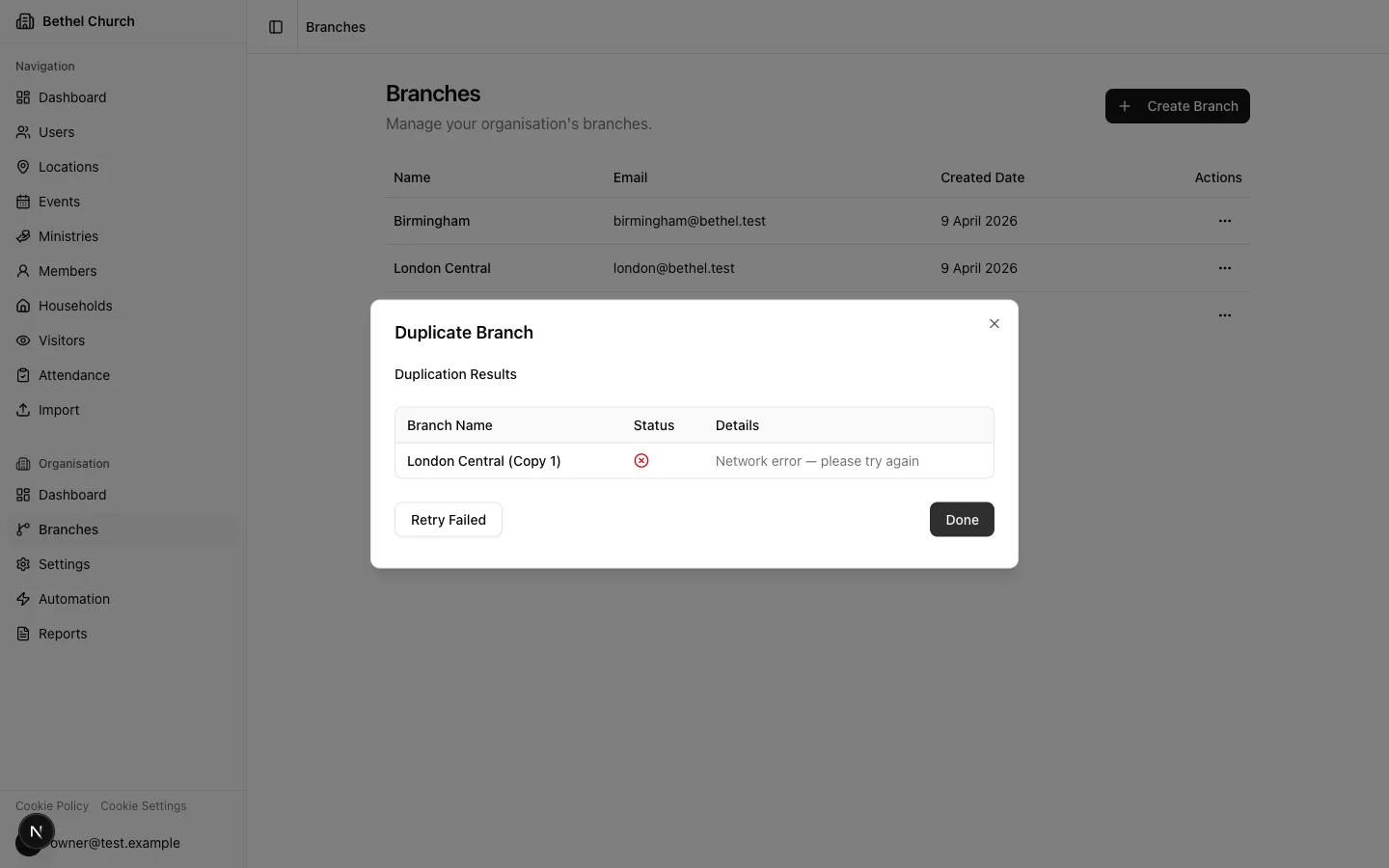Click the Attendance clipboard icon
This screenshot has height=868, width=1389.
point(23,375)
